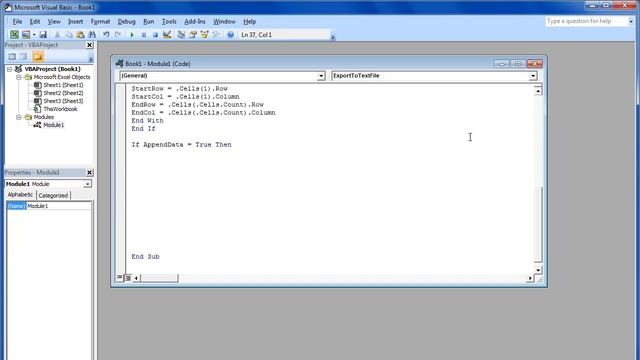Click the Break pause icon

[x=144, y=35]
